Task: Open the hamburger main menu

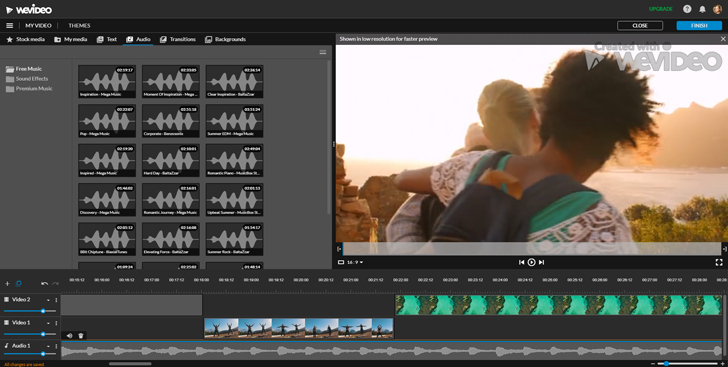Action: click(9, 26)
